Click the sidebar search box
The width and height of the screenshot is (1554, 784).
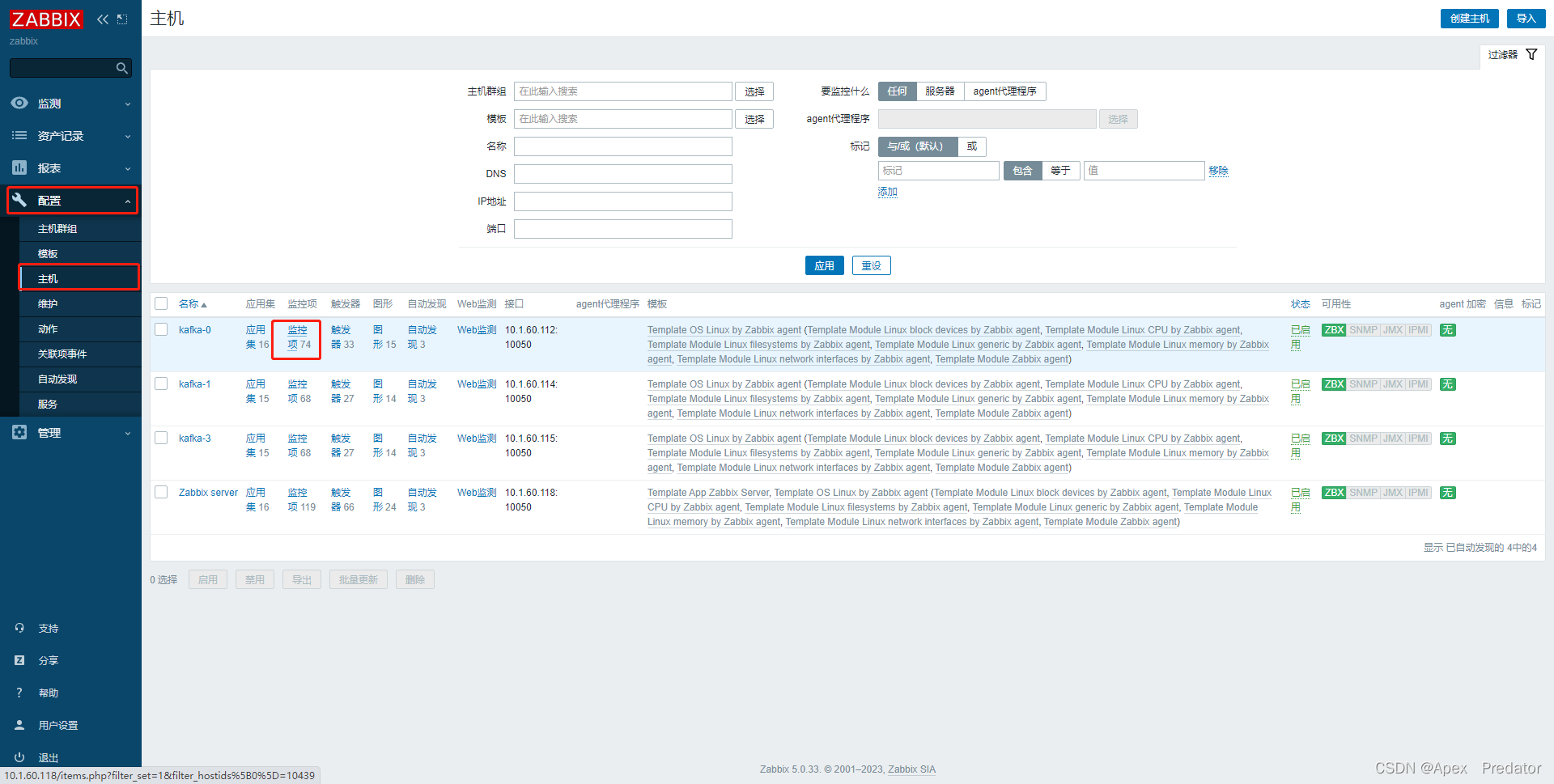tap(70, 68)
